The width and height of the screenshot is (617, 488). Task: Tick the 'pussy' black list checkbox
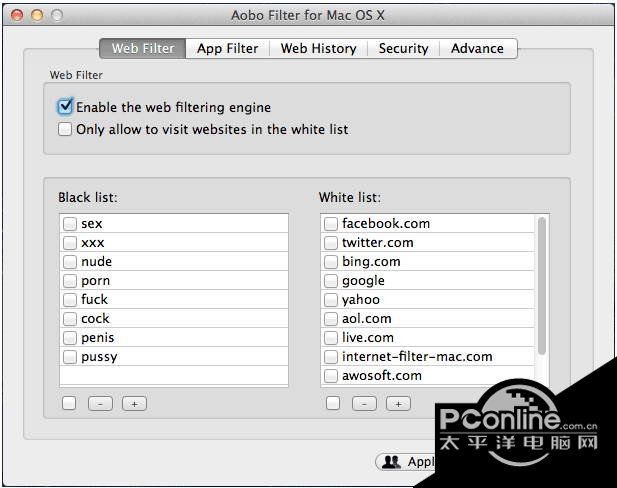click(70, 357)
